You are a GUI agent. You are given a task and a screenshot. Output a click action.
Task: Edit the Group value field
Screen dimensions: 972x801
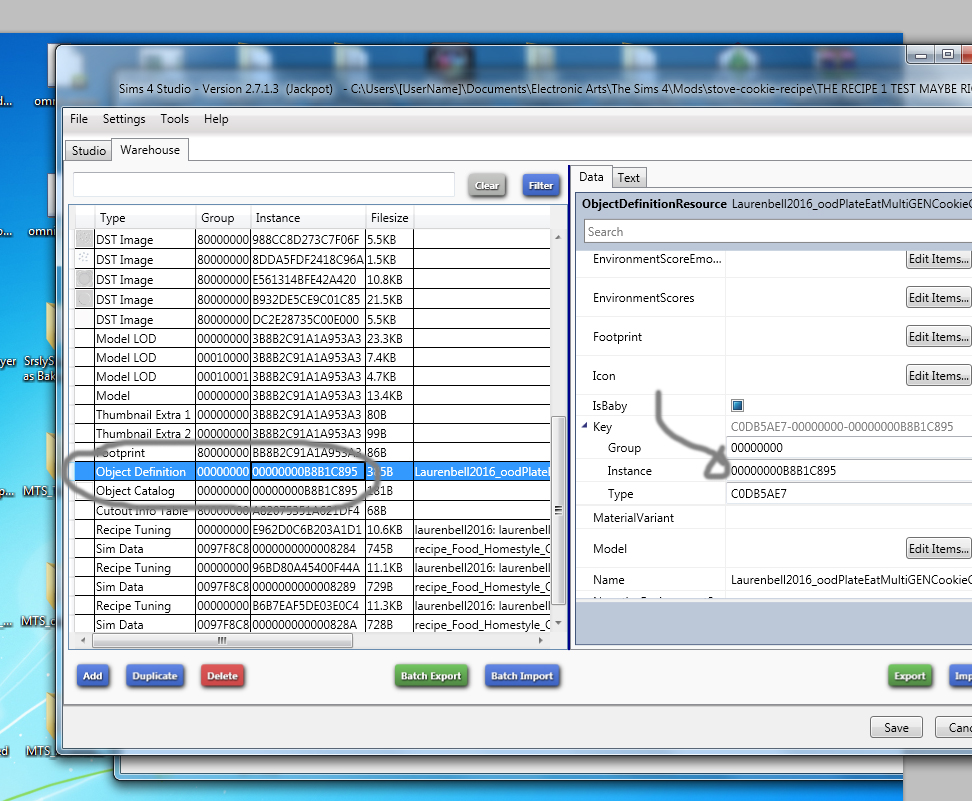coord(849,448)
